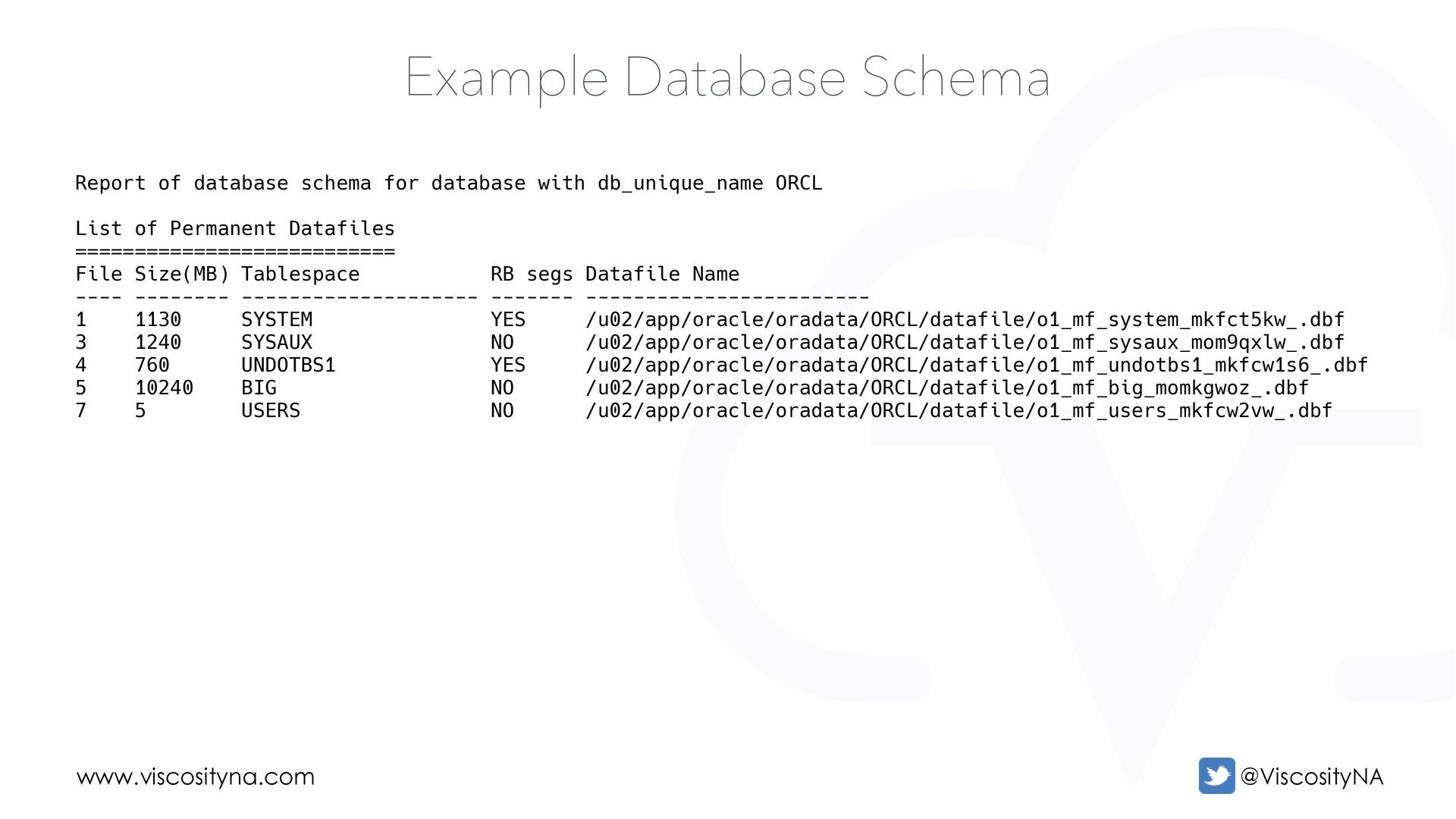Click the o1_mf_sysaux_mom9qxlw_.dbf datafile path
The image size is (1456, 819).
965,343
